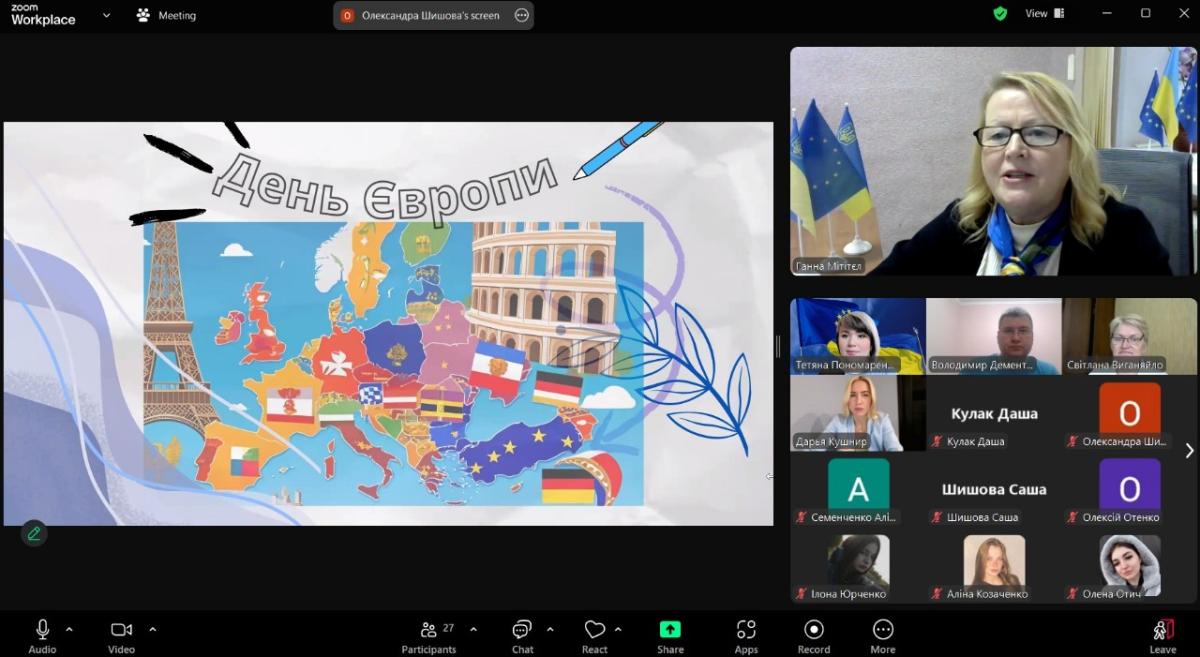Select the Кулак Даша participant tile
This screenshot has height=657, width=1200.
994,412
